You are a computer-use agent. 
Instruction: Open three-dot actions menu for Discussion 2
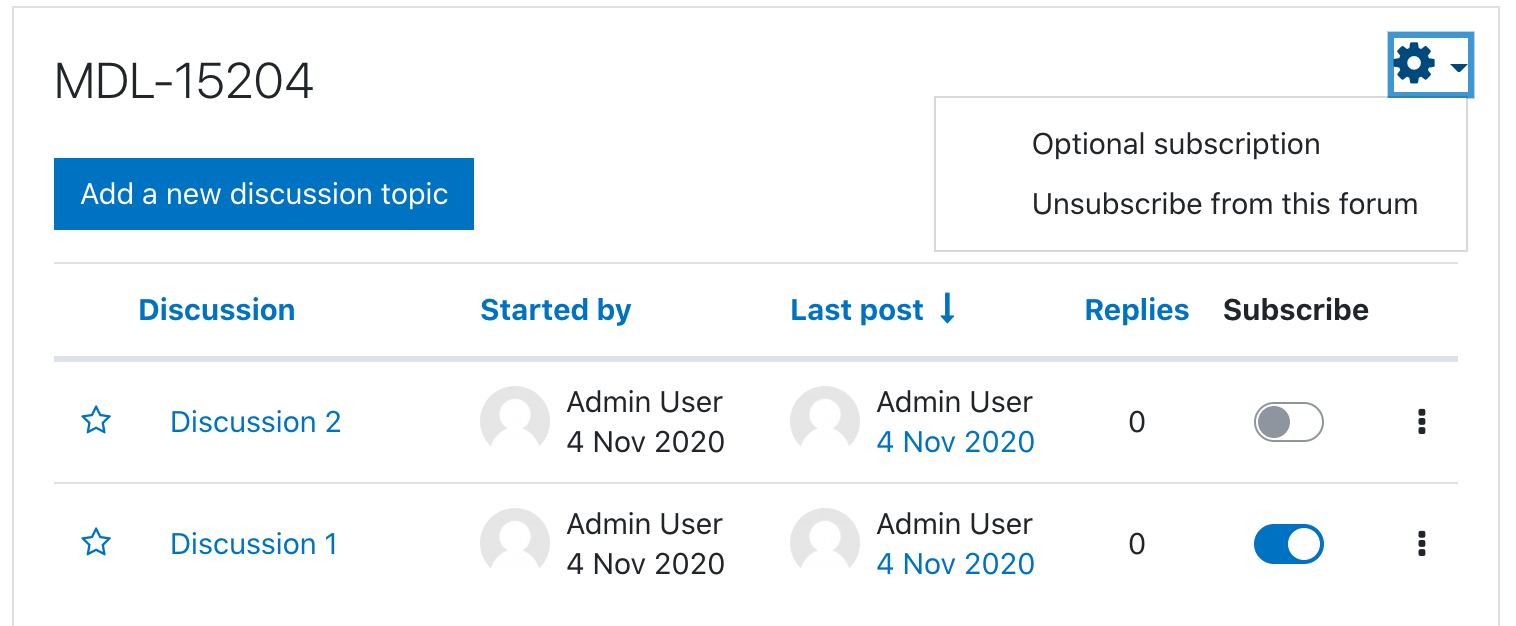point(1421,422)
